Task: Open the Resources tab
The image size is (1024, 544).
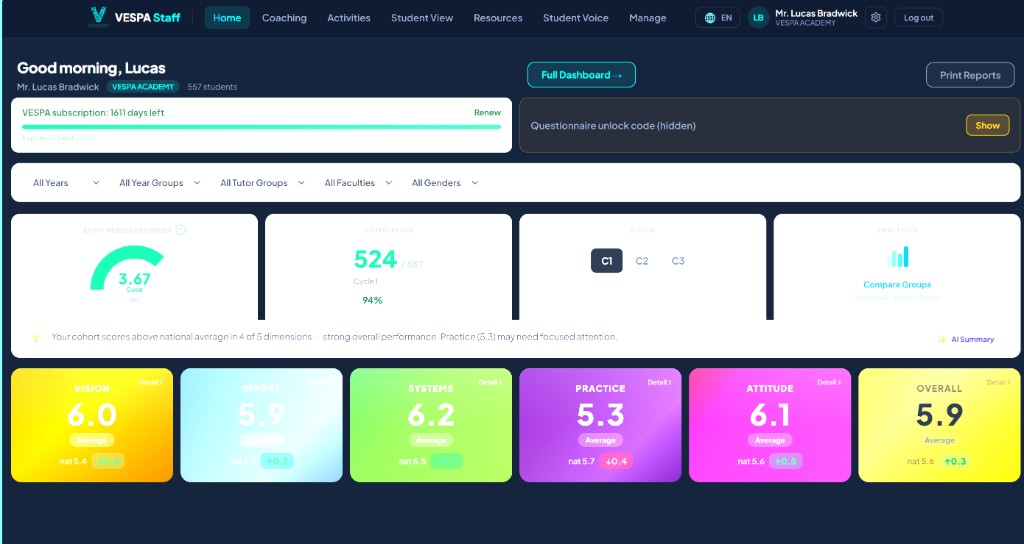Action: [498, 18]
